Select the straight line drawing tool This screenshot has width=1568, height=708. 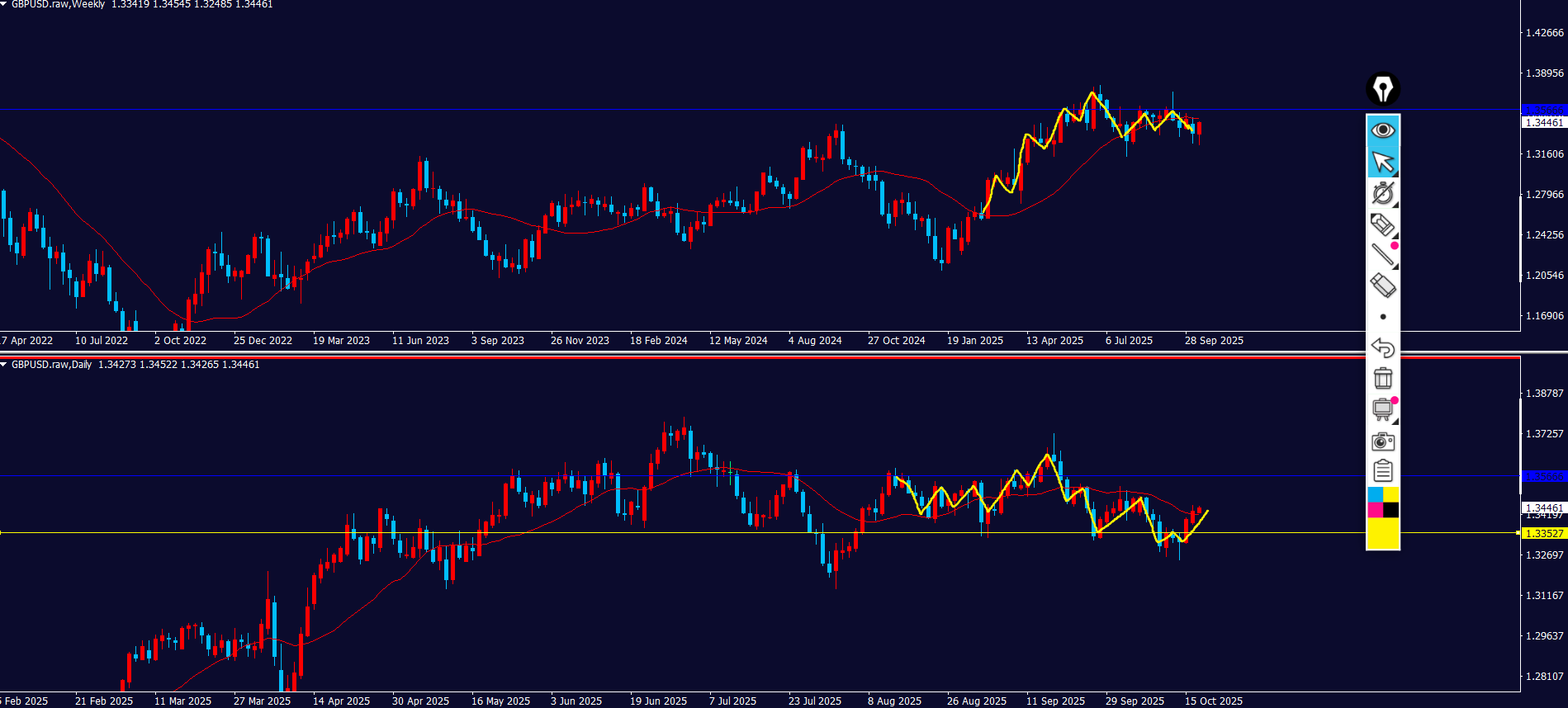(x=1383, y=255)
